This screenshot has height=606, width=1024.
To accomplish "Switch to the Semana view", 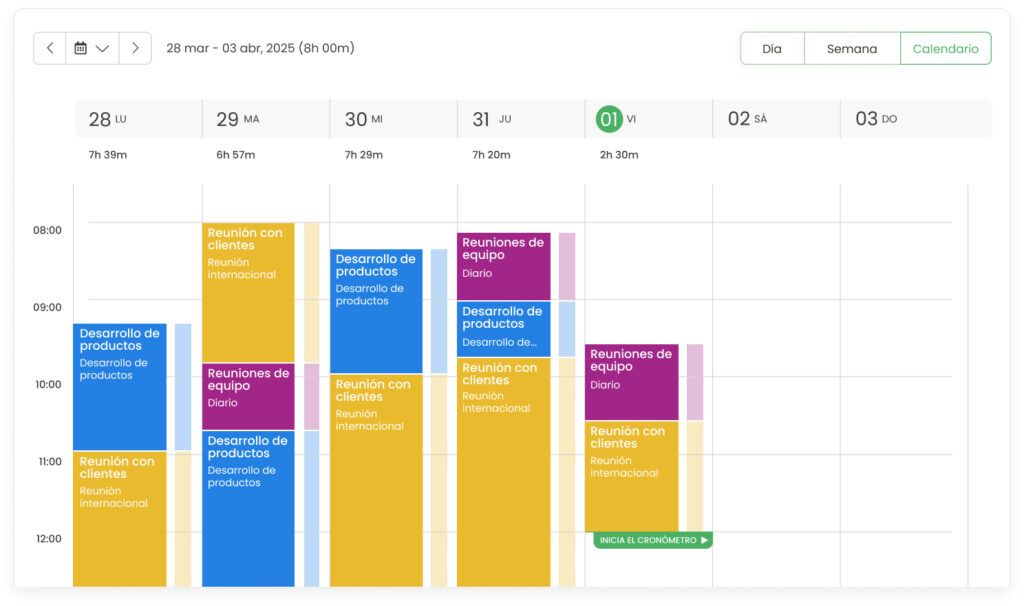I will [852, 47].
